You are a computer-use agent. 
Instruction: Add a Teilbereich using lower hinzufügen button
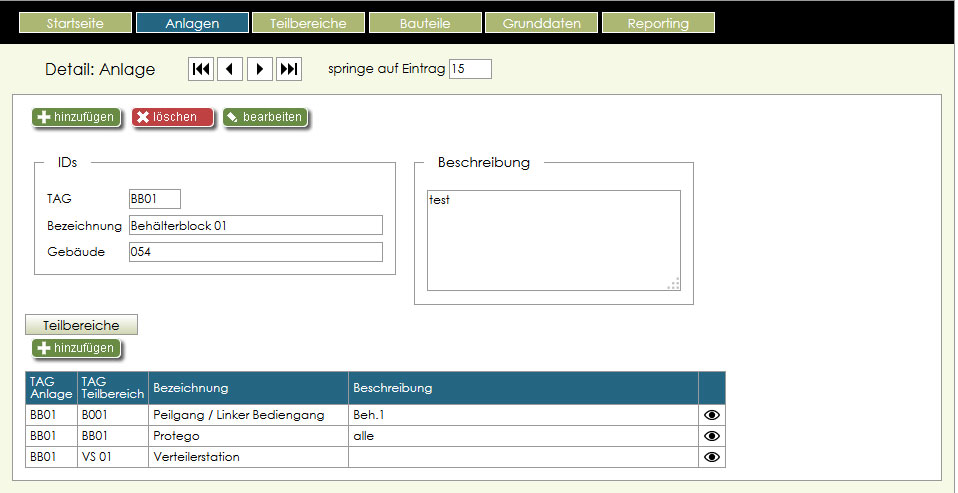pos(76,348)
